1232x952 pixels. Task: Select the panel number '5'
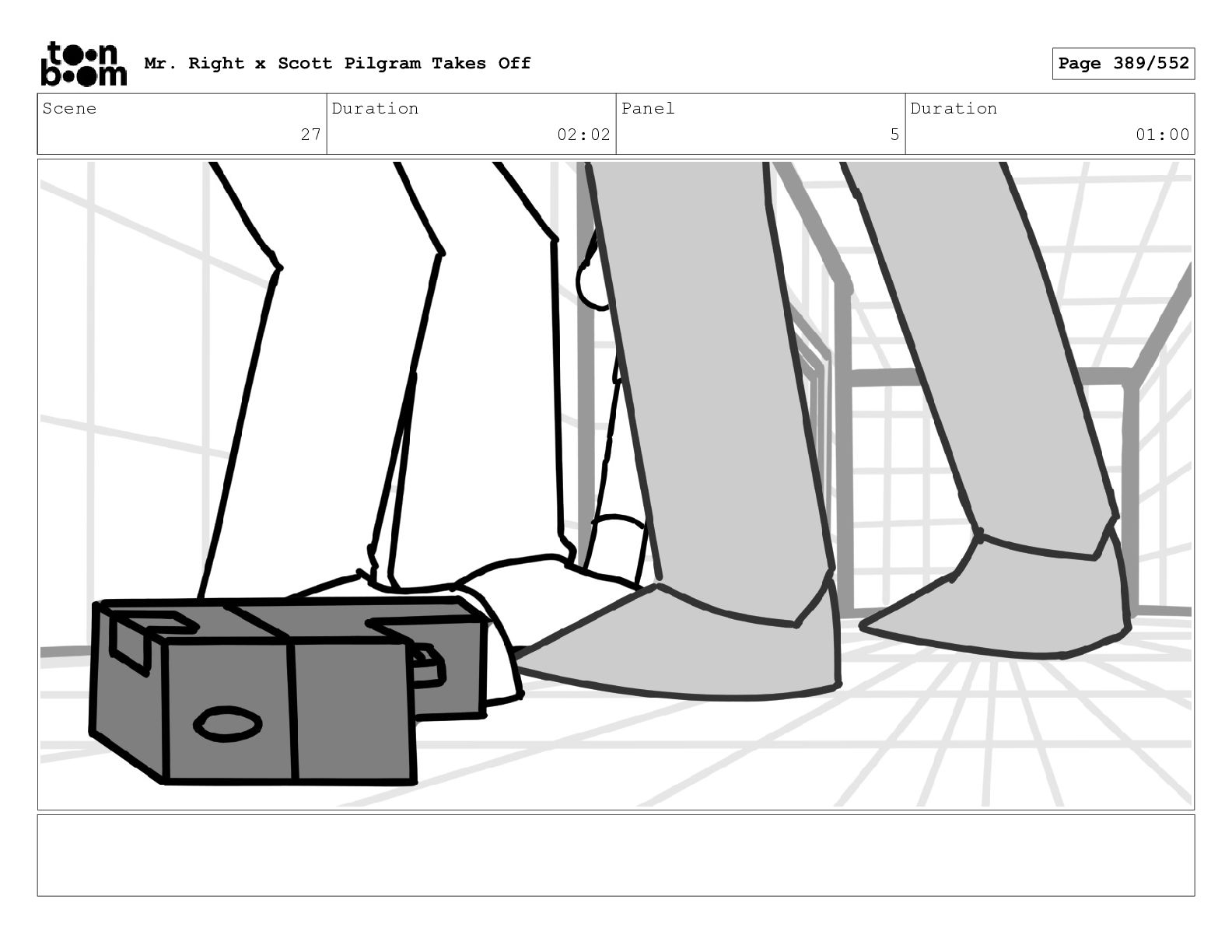894,135
